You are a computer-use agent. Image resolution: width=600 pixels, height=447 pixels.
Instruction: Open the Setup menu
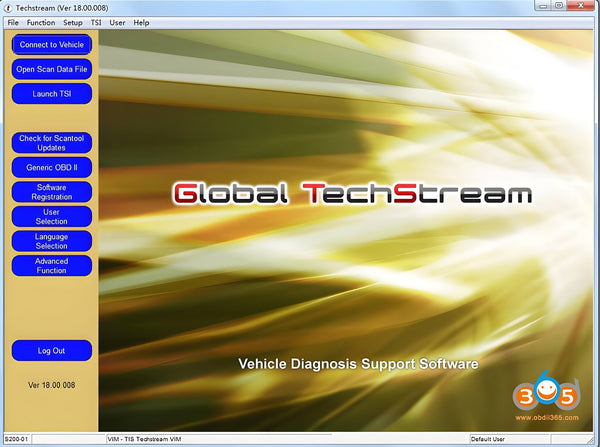(73, 23)
